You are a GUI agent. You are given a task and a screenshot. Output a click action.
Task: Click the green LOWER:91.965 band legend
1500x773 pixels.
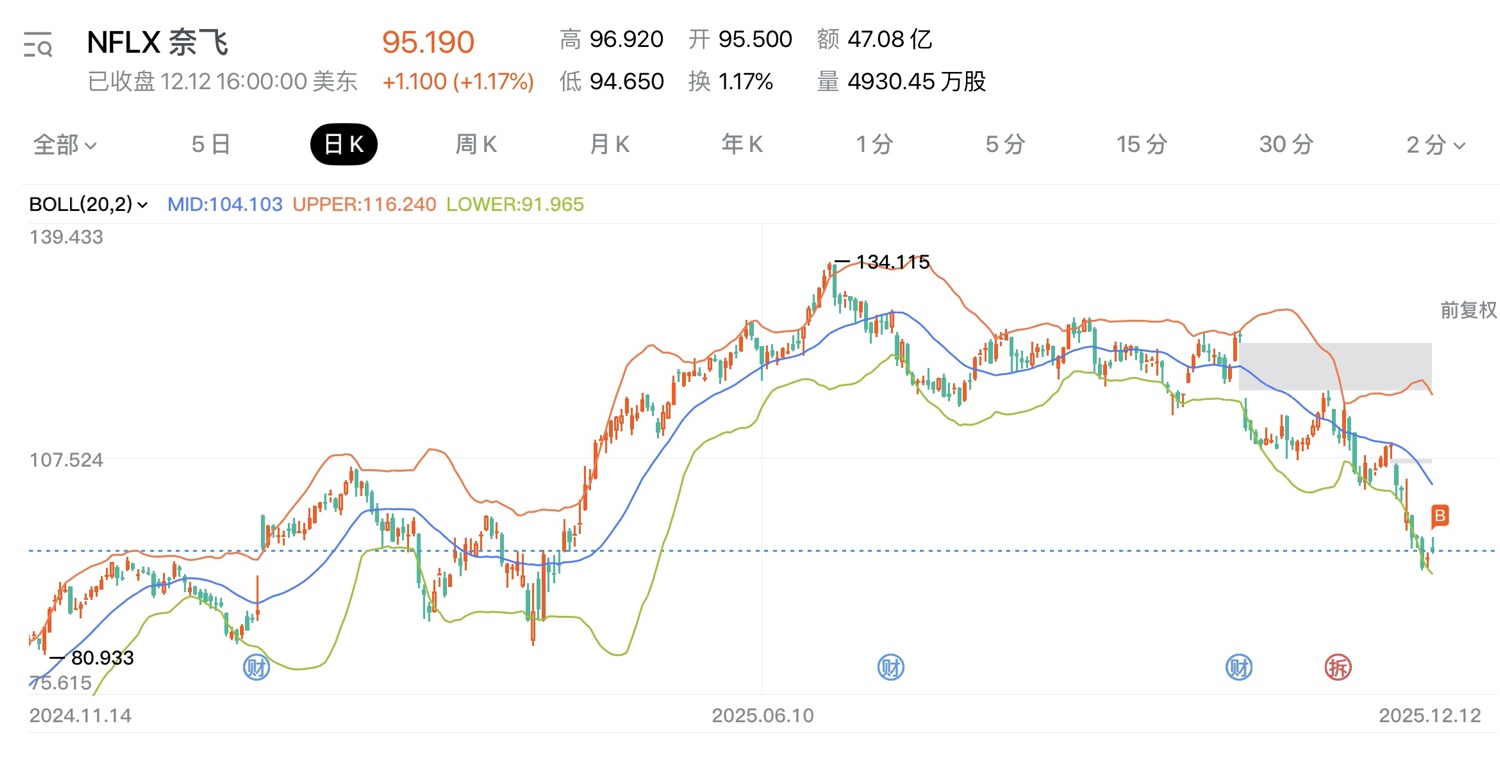[515, 205]
